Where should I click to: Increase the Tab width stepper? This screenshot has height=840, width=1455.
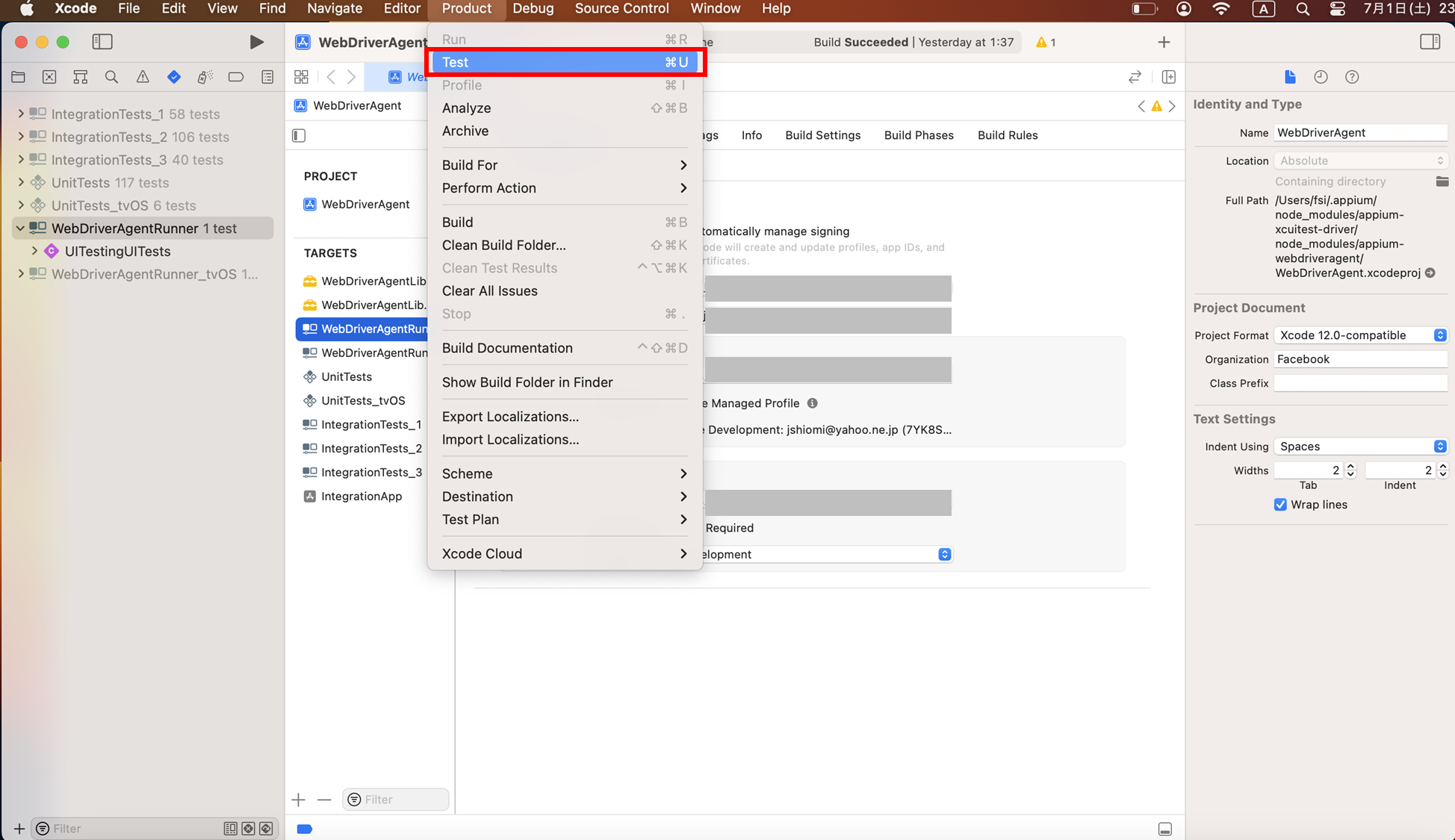click(1350, 466)
